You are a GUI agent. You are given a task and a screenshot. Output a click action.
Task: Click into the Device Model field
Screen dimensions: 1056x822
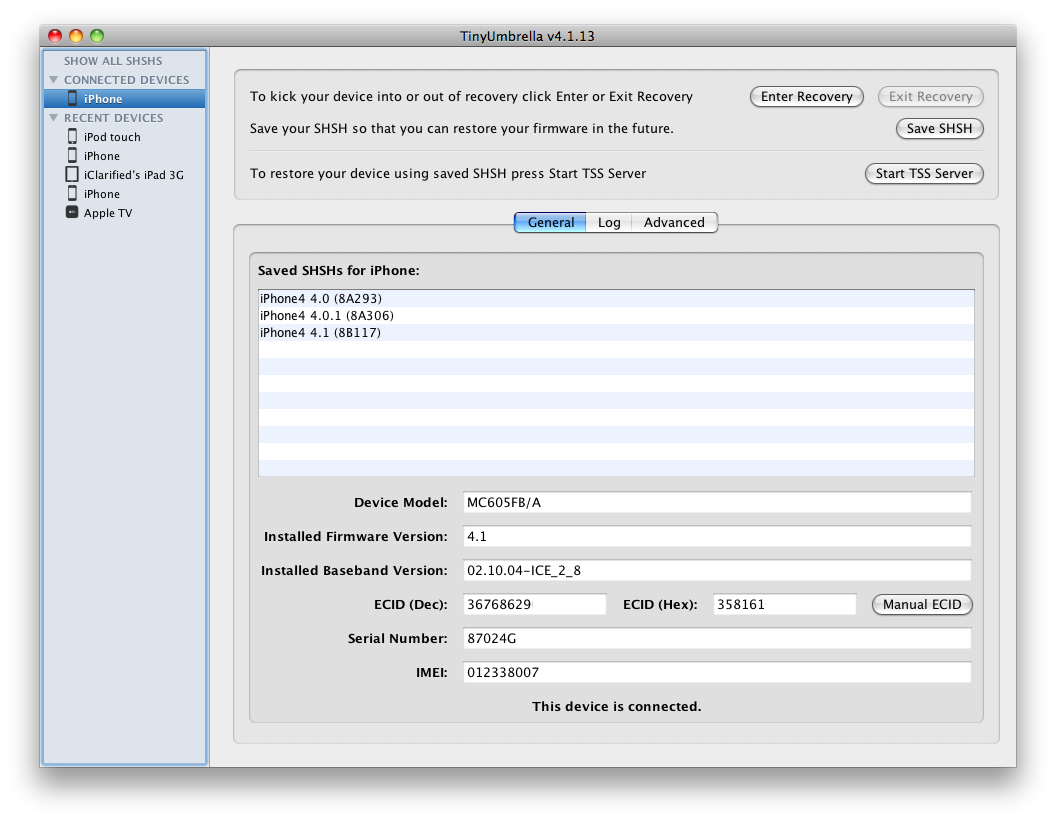716,503
